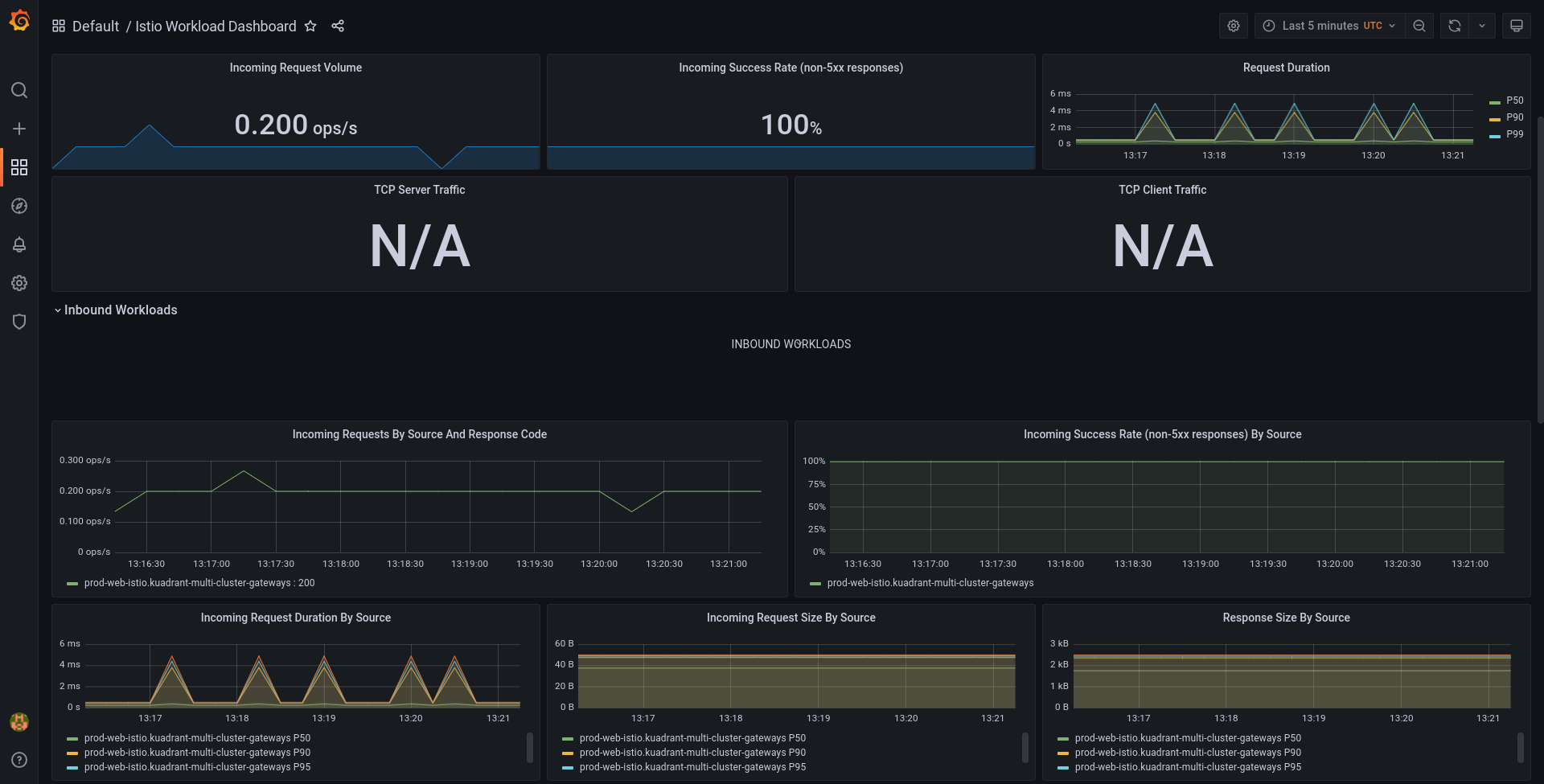Screen dimensions: 1544x784
Task: Click N/A value in TCP Client Traffic
Action: 1163,246
